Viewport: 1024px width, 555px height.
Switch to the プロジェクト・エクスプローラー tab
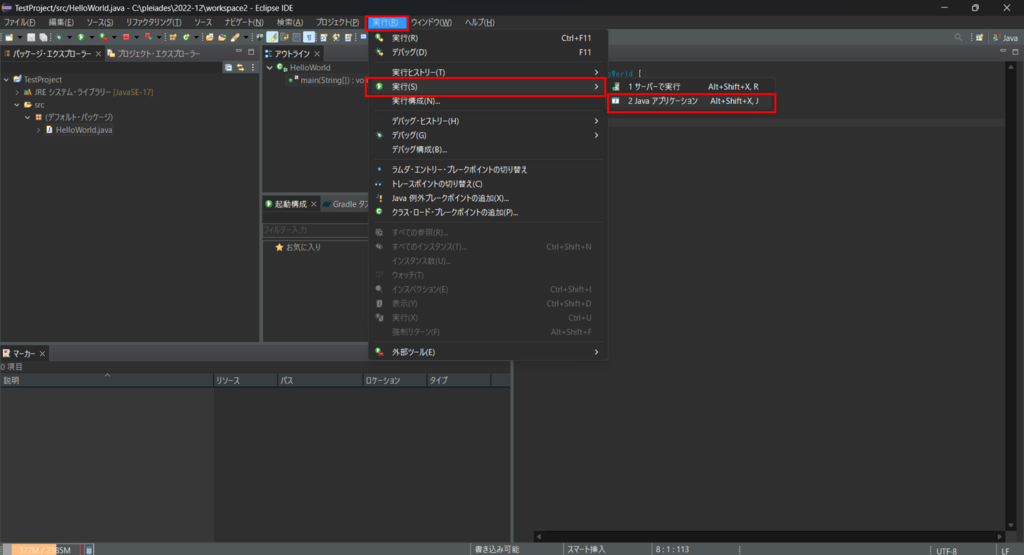[x=153, y=53]
